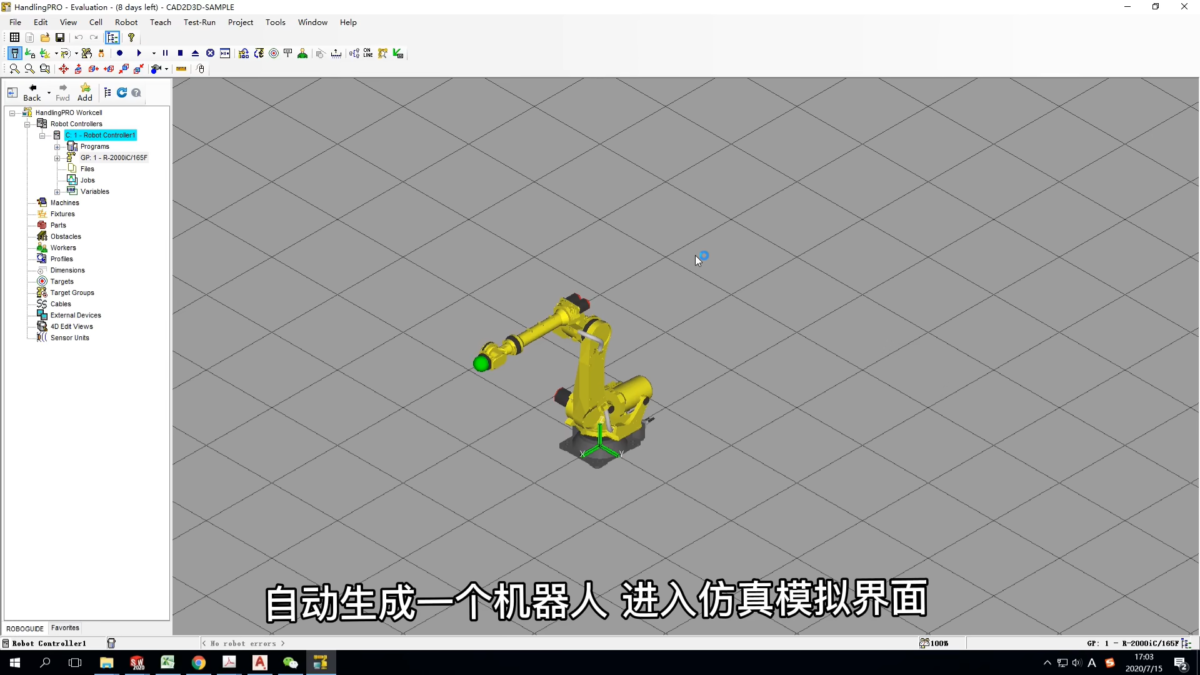The height and width of the screenshot is (675, 1200).
Task: Click the robot gripper hand icon
Action: [x=101, y=53]
